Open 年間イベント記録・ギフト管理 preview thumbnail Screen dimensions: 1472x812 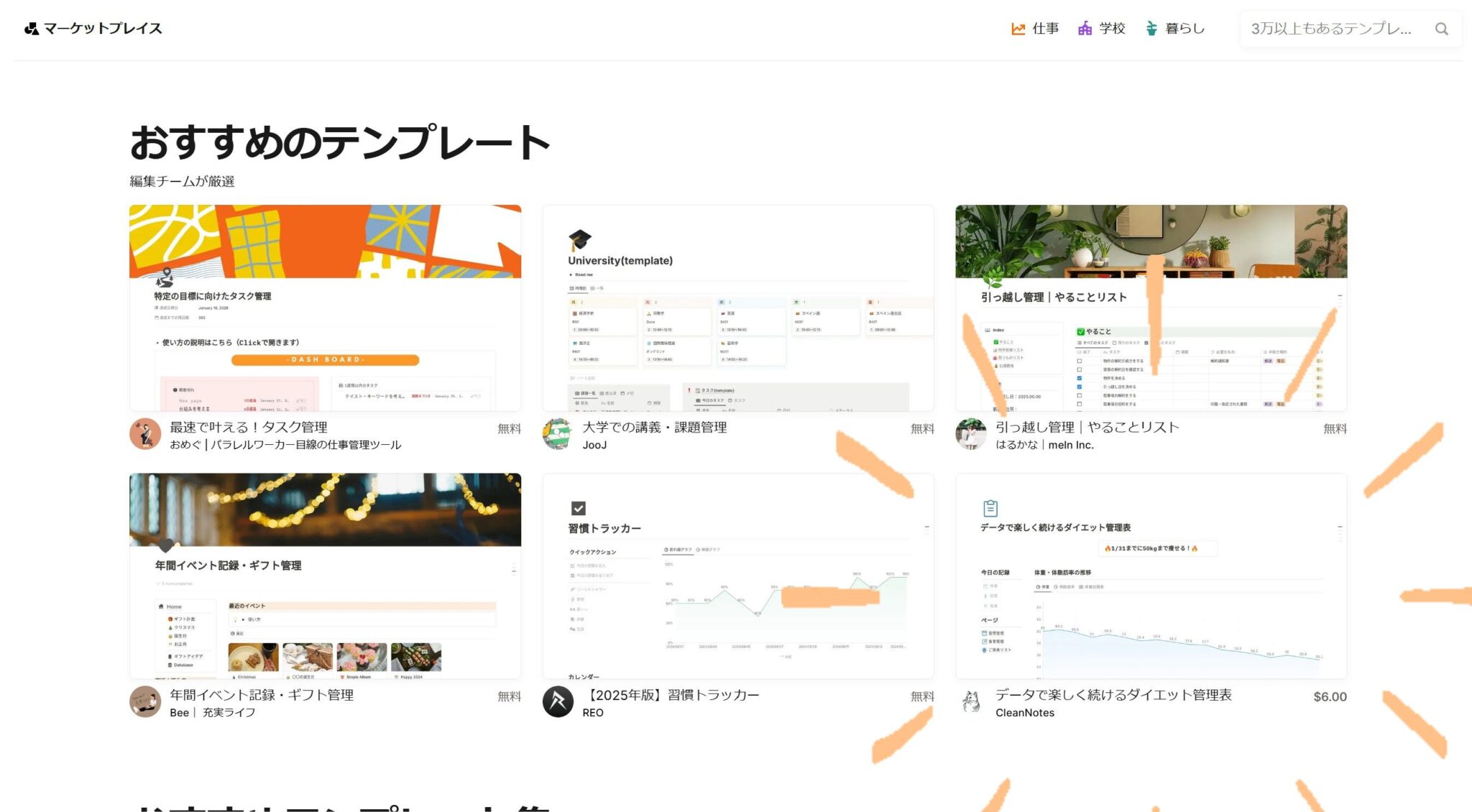[x=325, y=576]
